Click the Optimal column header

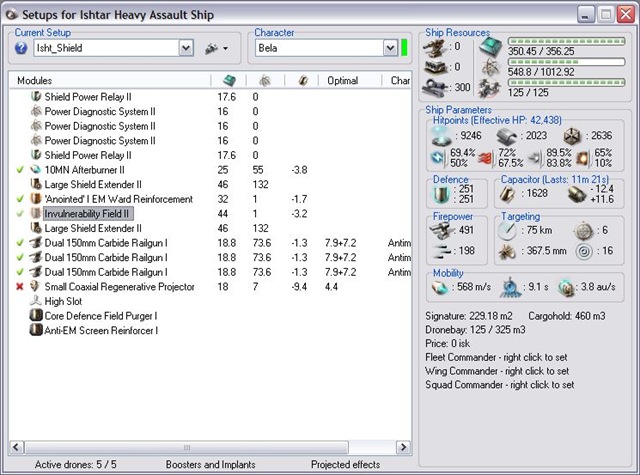[349, 80]
